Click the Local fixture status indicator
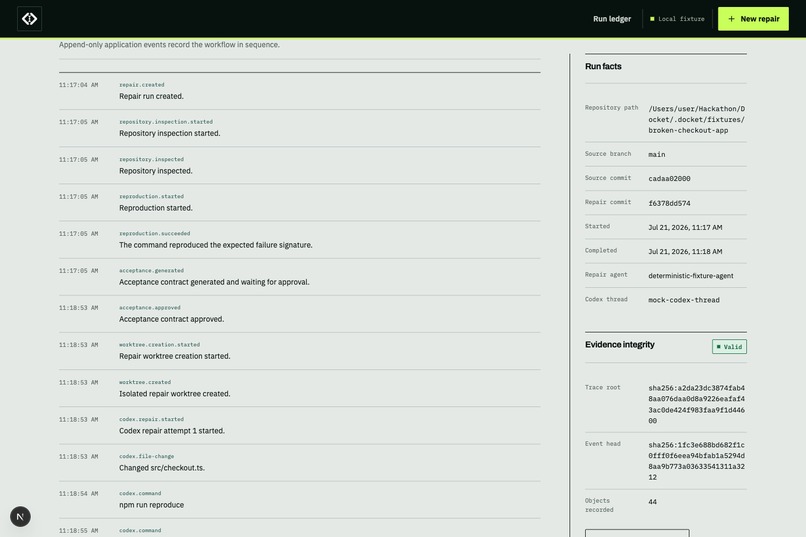The height and width of the screenshot is (537, 806). click(x=677, y=19)
